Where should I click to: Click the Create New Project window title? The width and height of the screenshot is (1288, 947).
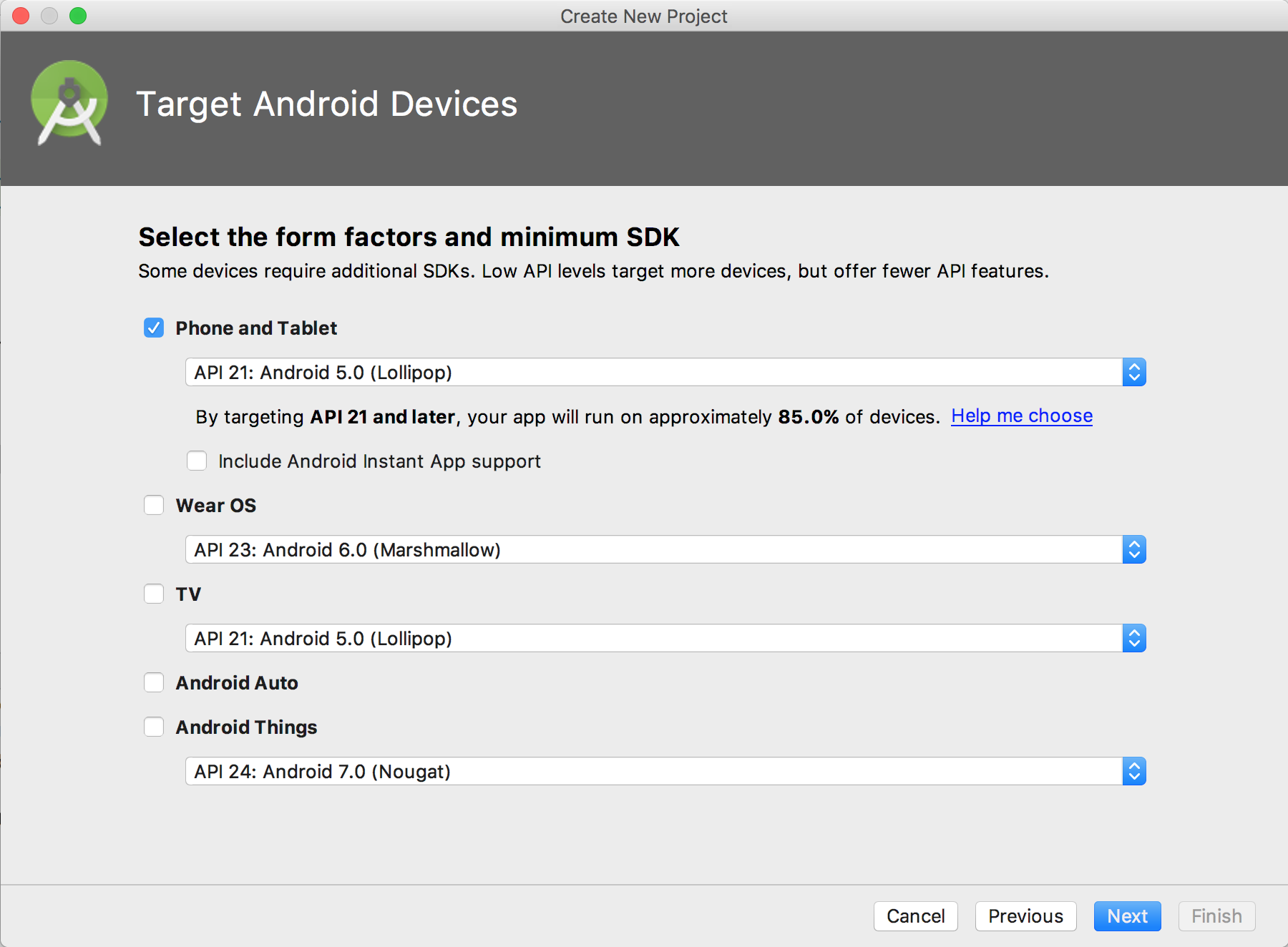[x=644, y=16]
